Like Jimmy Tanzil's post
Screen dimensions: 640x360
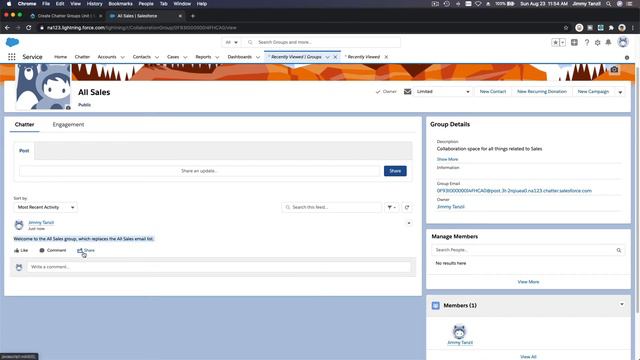click(21, 250)
